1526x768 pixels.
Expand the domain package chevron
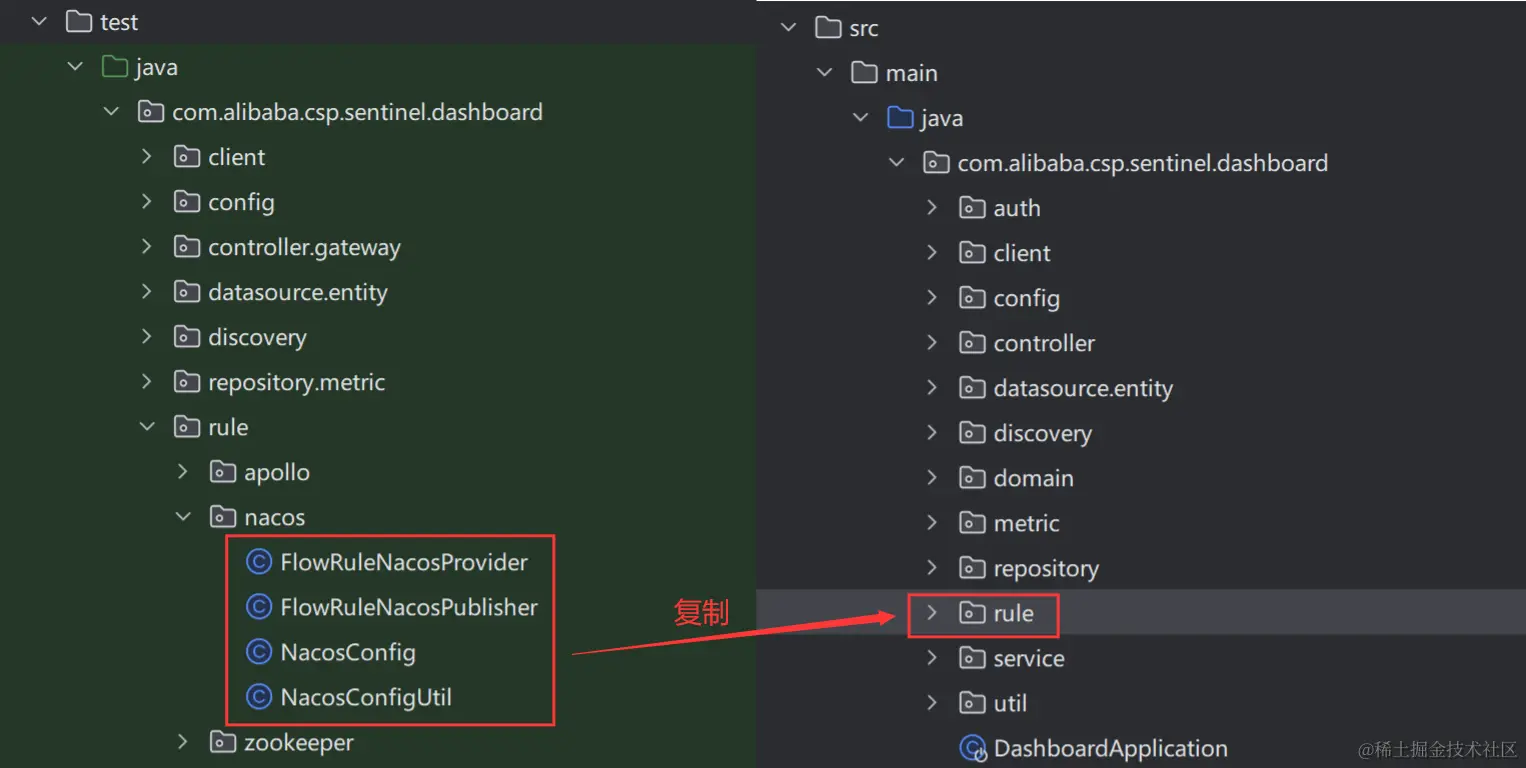(932, 478)
